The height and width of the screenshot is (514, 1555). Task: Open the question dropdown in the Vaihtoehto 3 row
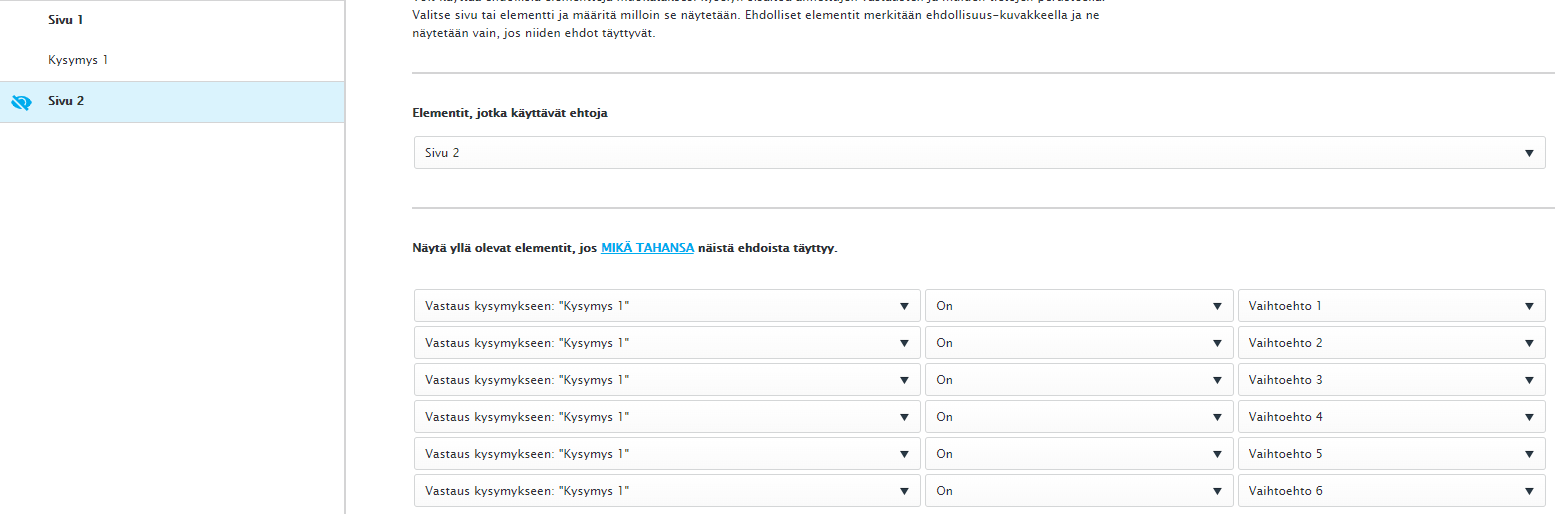pos(667,380)
